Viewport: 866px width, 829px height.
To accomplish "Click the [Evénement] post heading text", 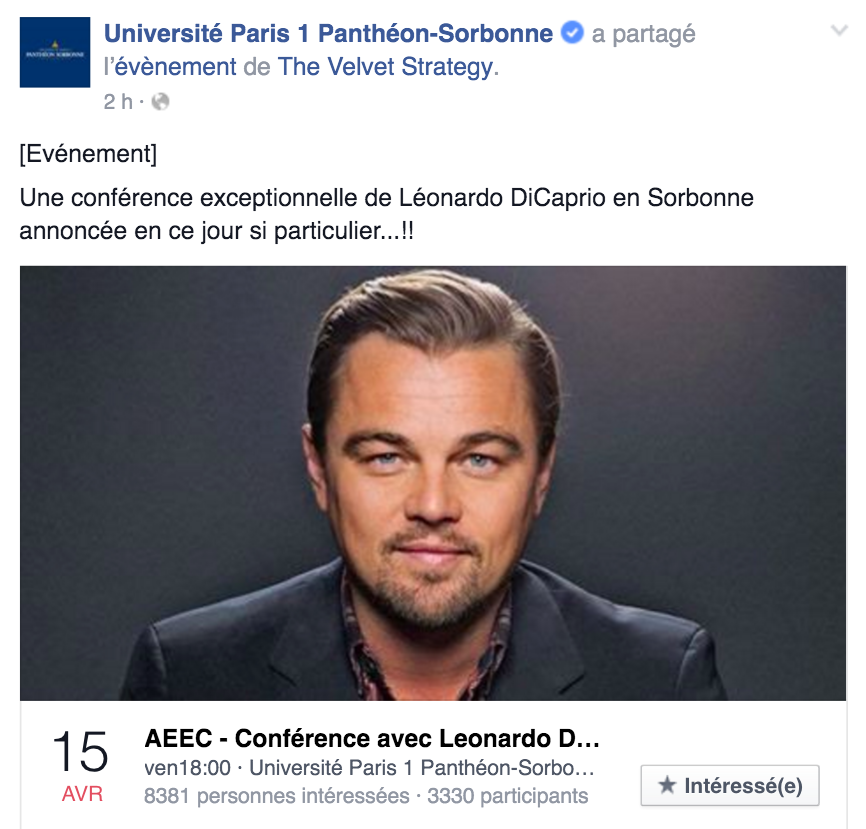I will point(88,154).
